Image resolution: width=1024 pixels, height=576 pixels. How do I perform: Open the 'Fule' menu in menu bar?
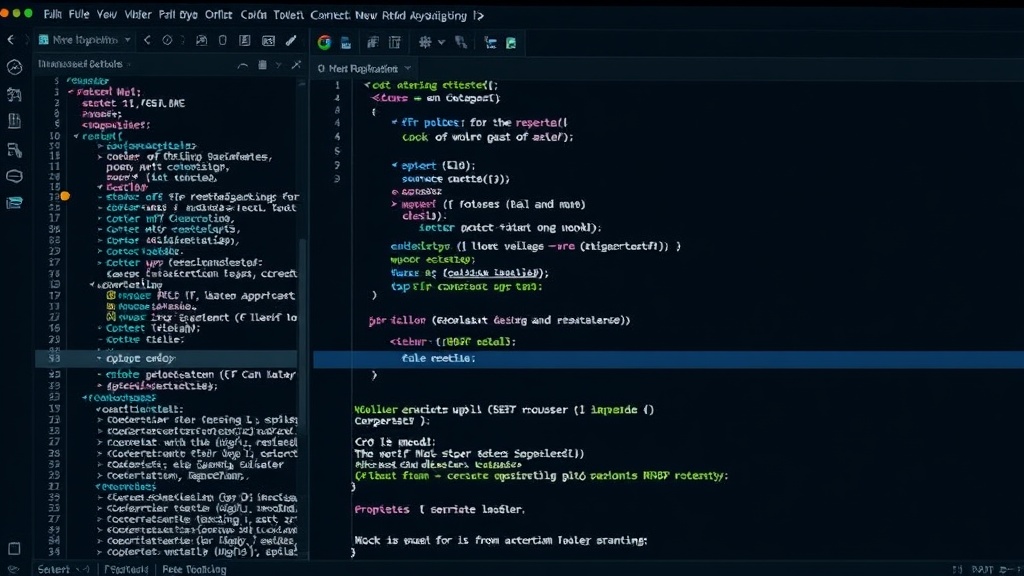[79, 14]
